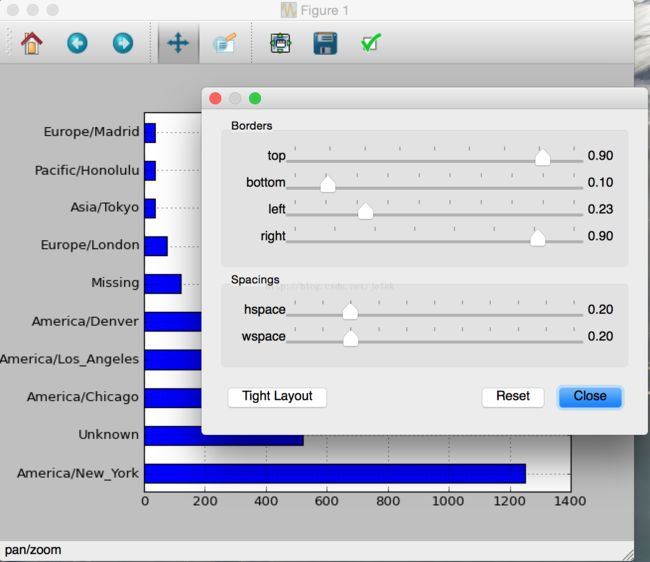Close the dialog with red button

click(215, 98)
